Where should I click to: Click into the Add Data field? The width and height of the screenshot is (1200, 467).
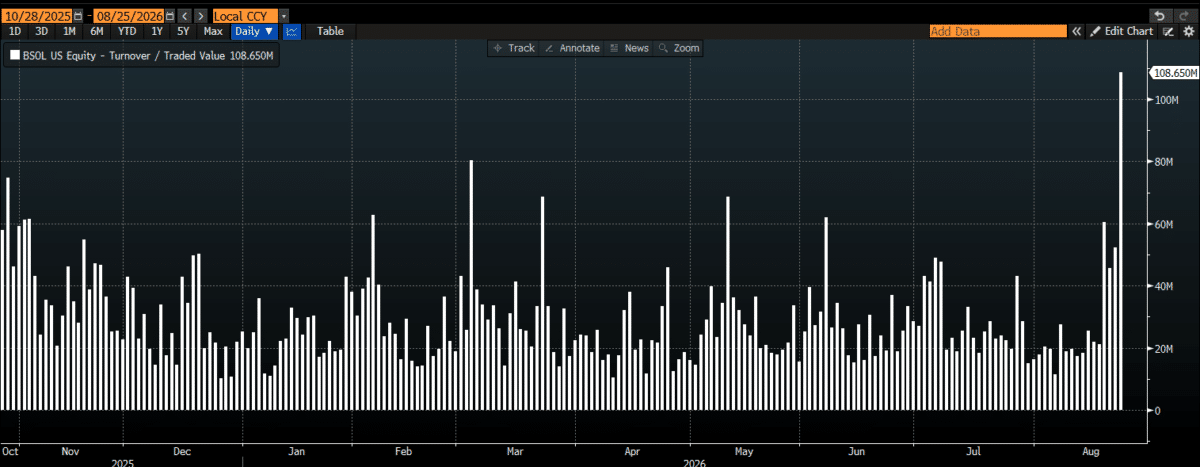(x=998, y=32)
